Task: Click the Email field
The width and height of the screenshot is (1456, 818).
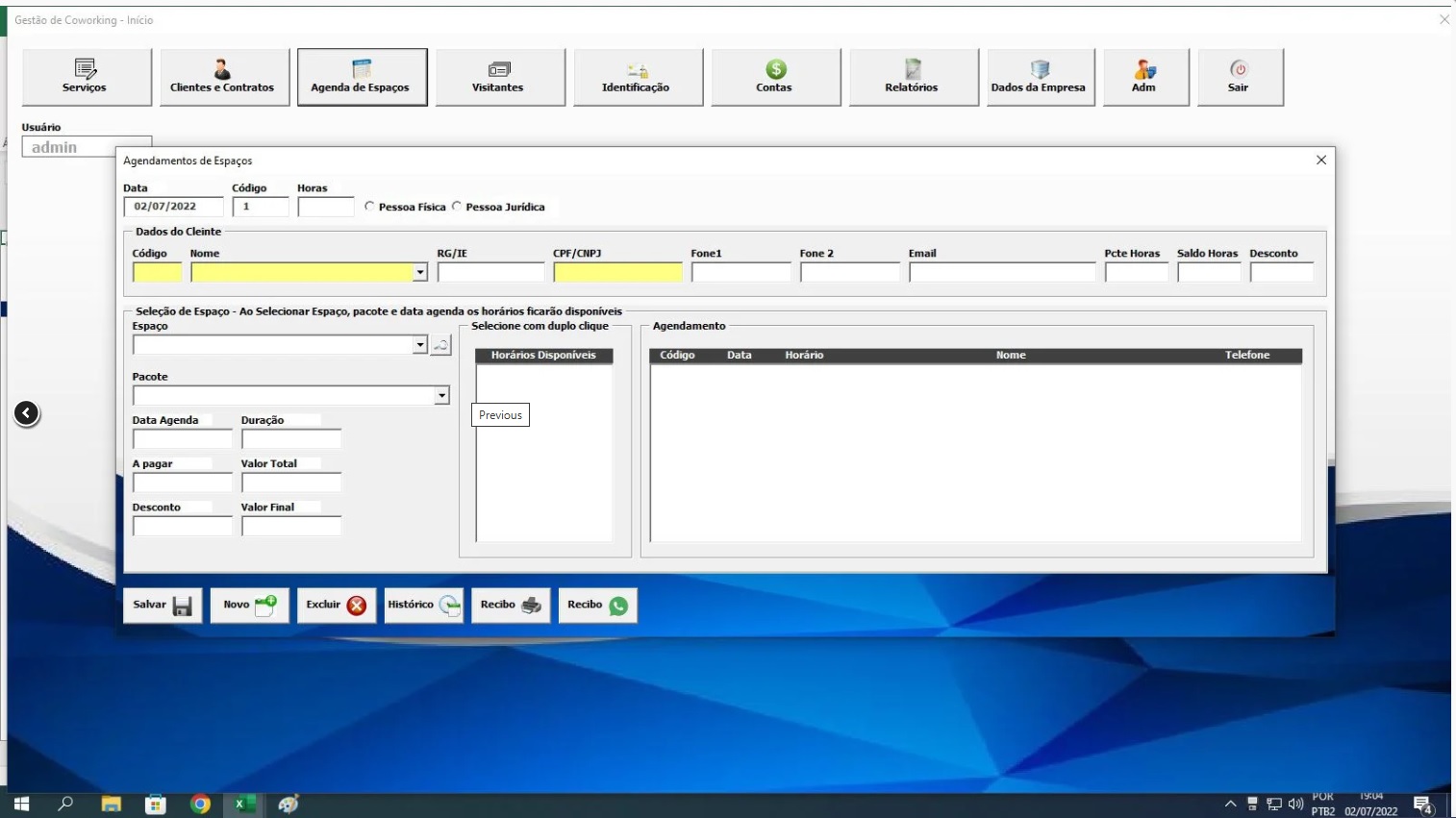Action: 1002,273
